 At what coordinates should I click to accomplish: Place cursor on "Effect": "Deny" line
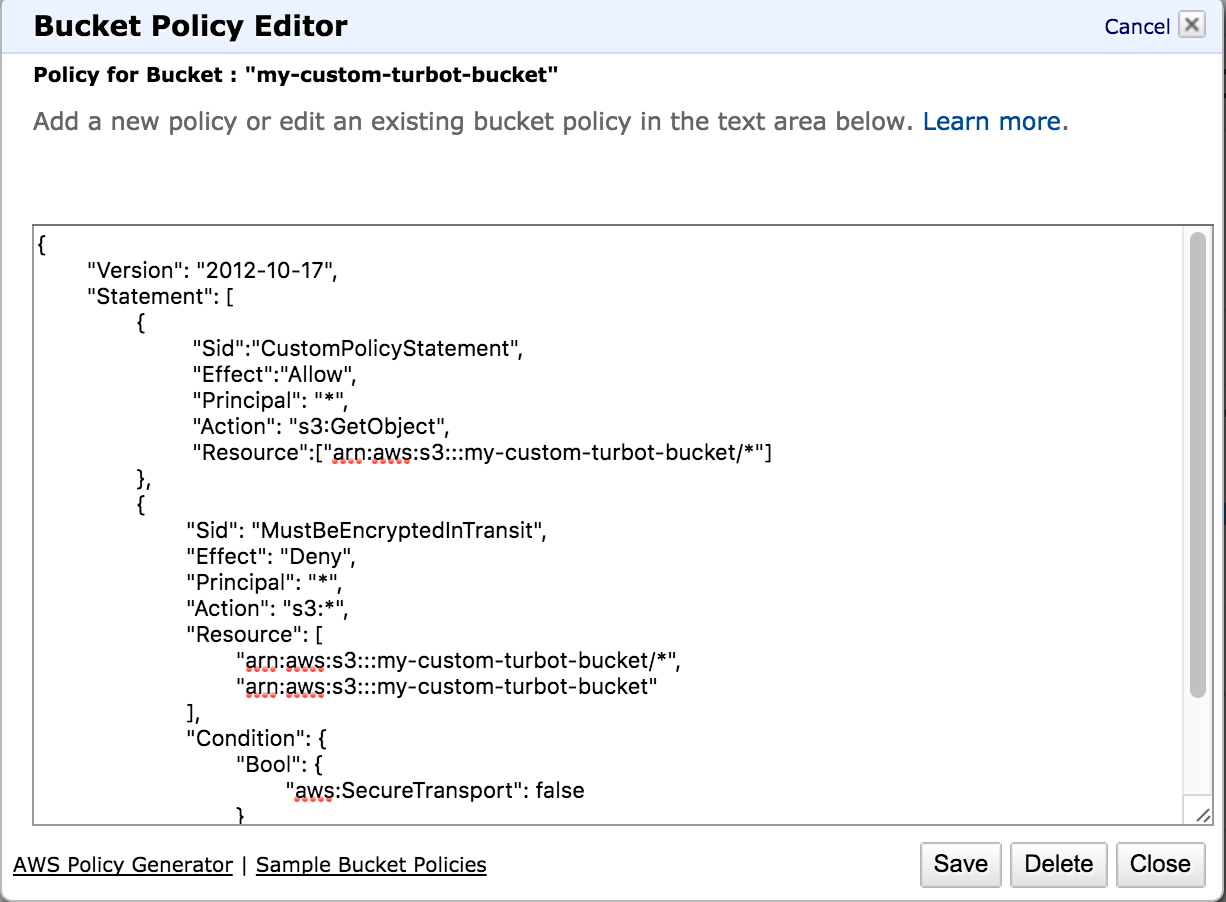(271, 556)
